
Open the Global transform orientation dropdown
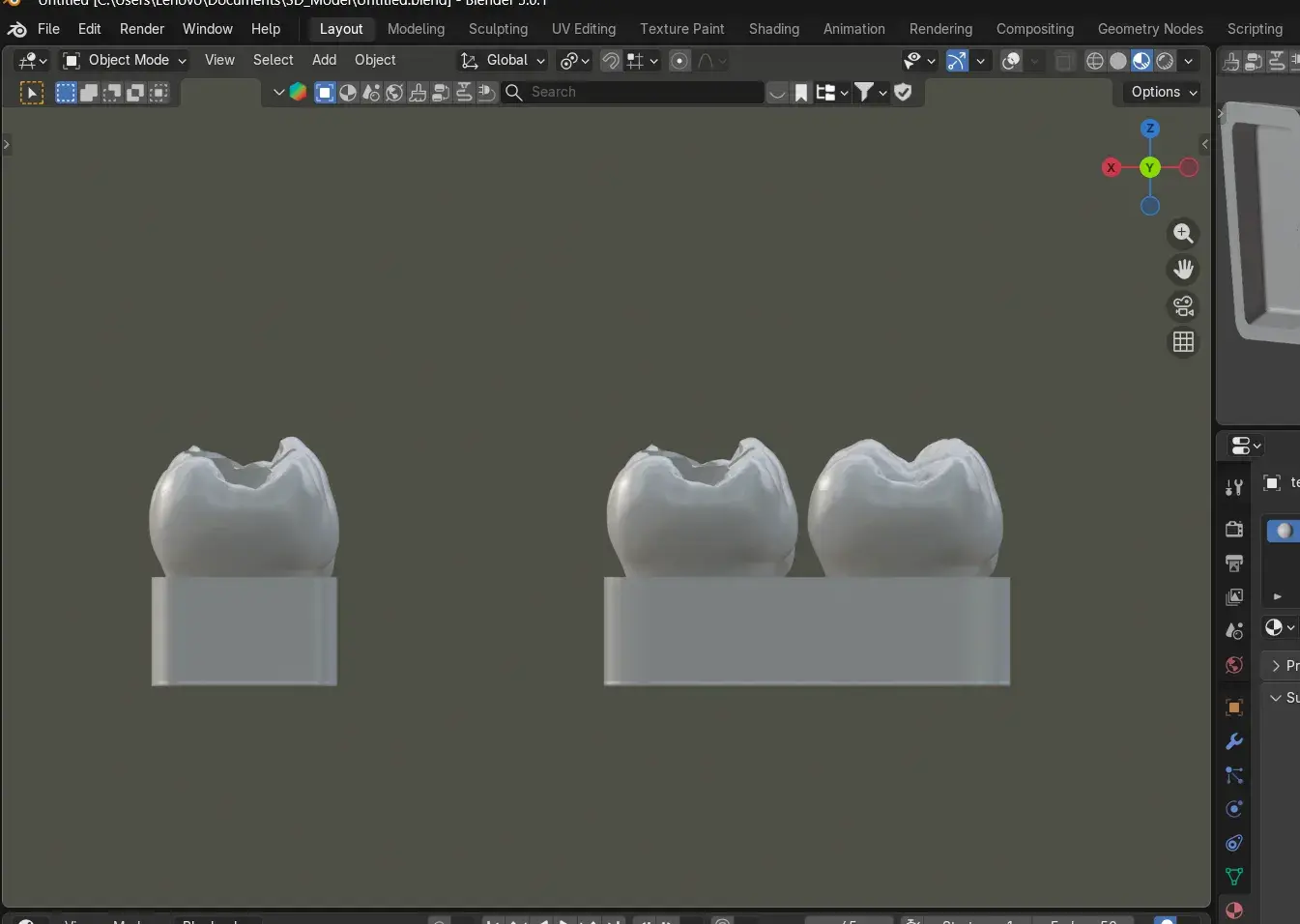point(503,60)
